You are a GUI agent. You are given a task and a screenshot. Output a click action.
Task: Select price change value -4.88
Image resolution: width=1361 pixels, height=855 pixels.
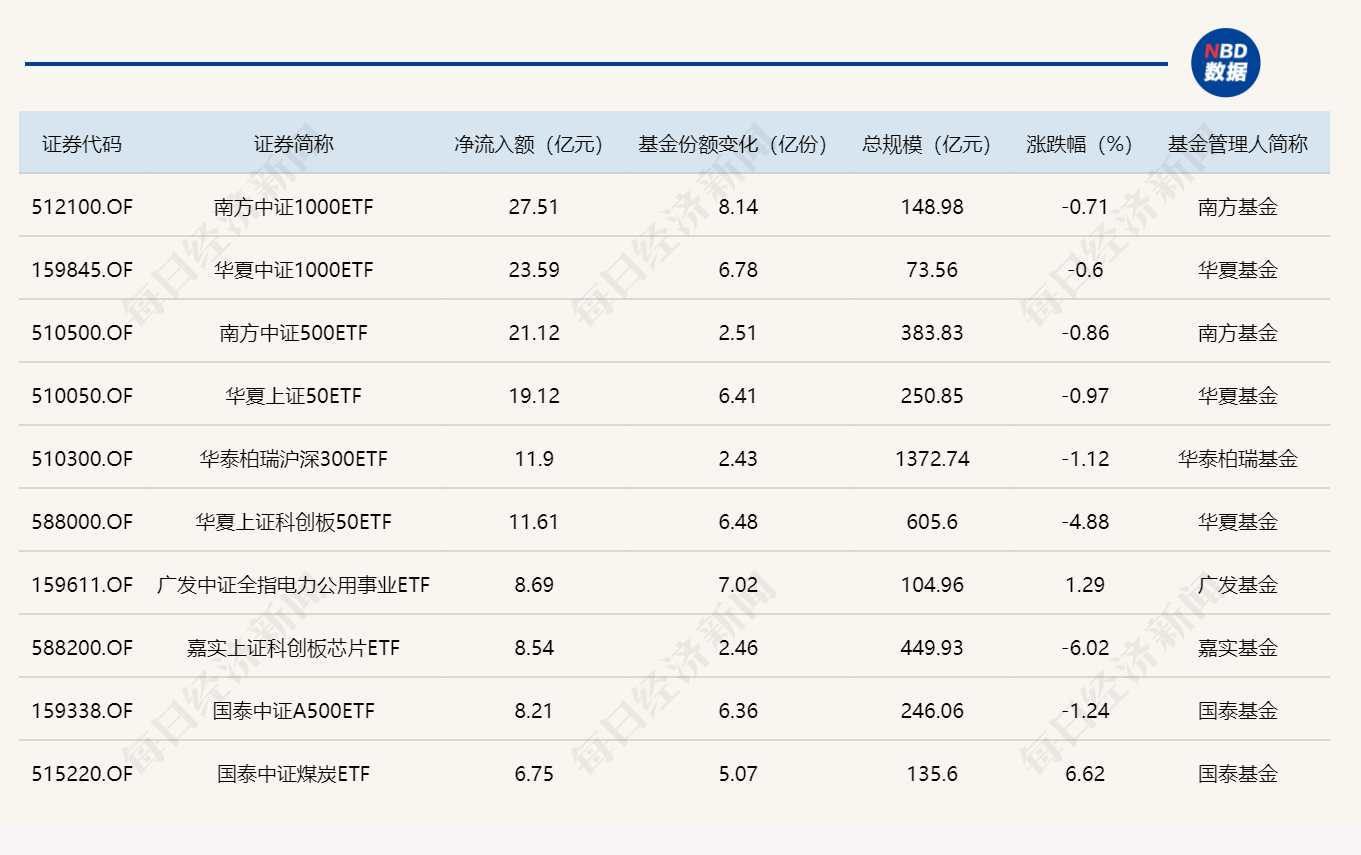point(1085,522)
